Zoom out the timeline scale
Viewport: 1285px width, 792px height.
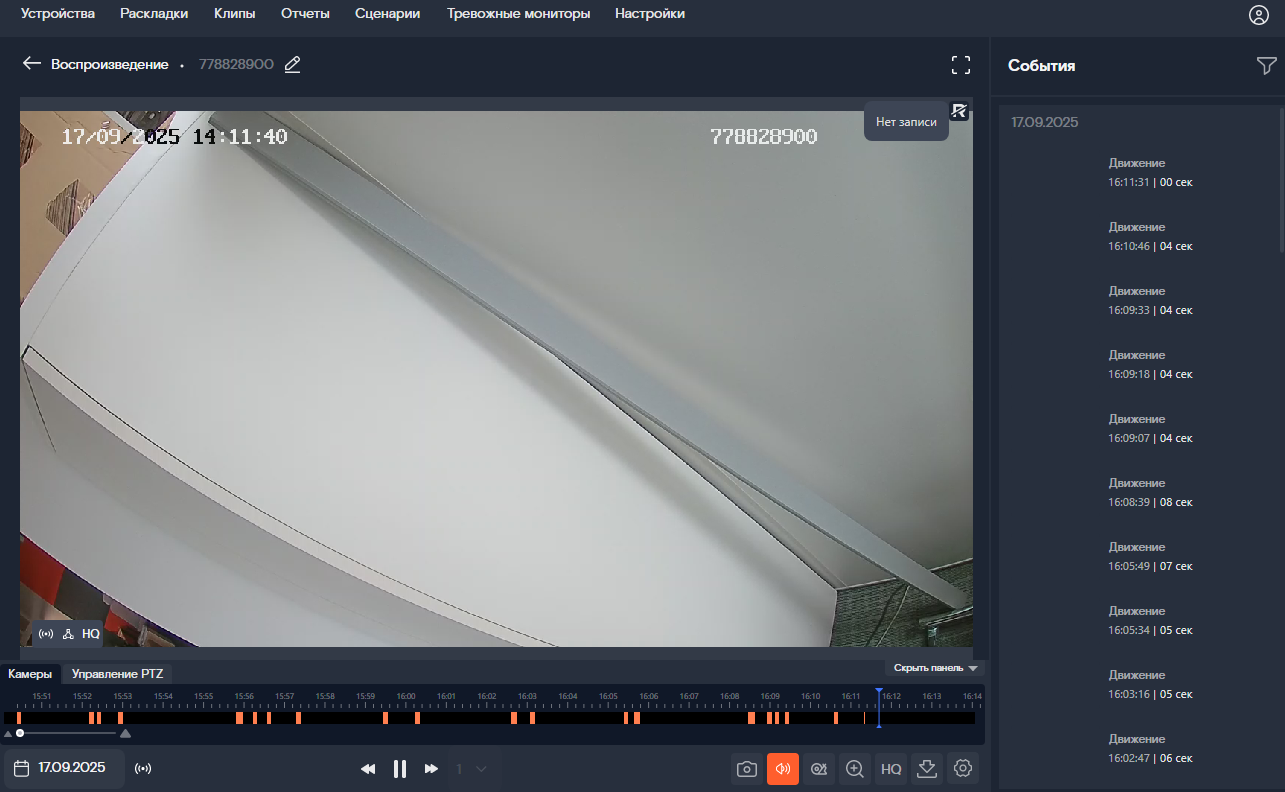[x=8, y=734]
